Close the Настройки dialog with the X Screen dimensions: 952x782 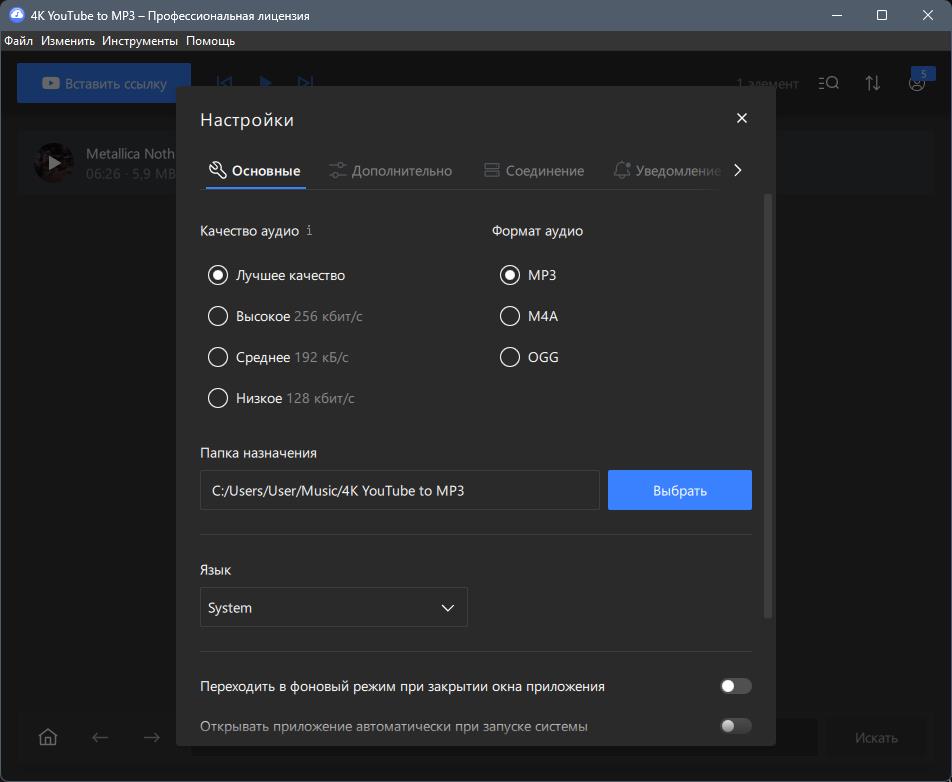click(x=741, y=118)
